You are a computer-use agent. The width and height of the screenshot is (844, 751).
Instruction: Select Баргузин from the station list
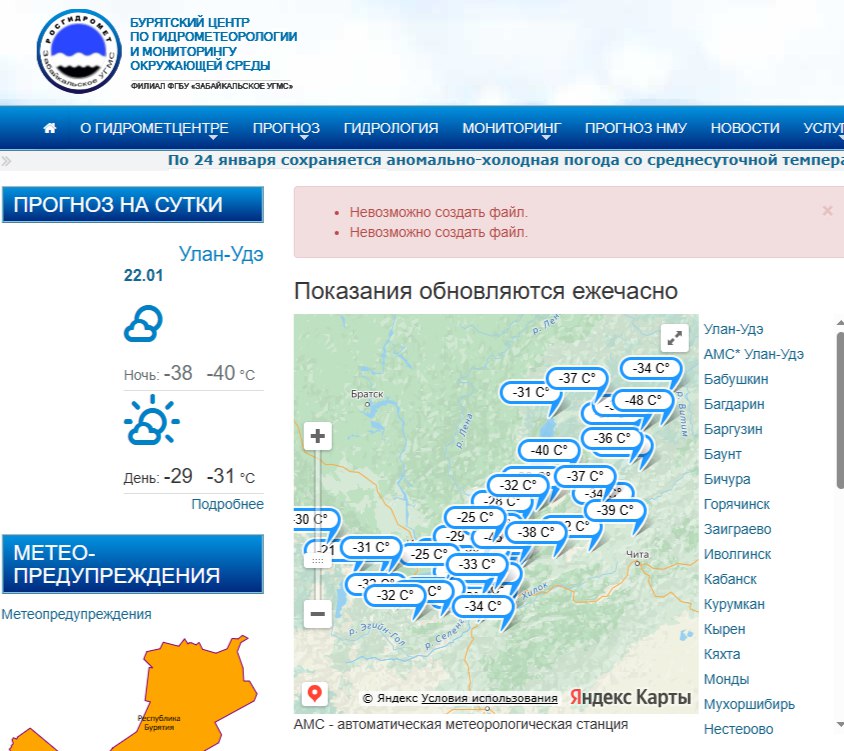[733, 429]
